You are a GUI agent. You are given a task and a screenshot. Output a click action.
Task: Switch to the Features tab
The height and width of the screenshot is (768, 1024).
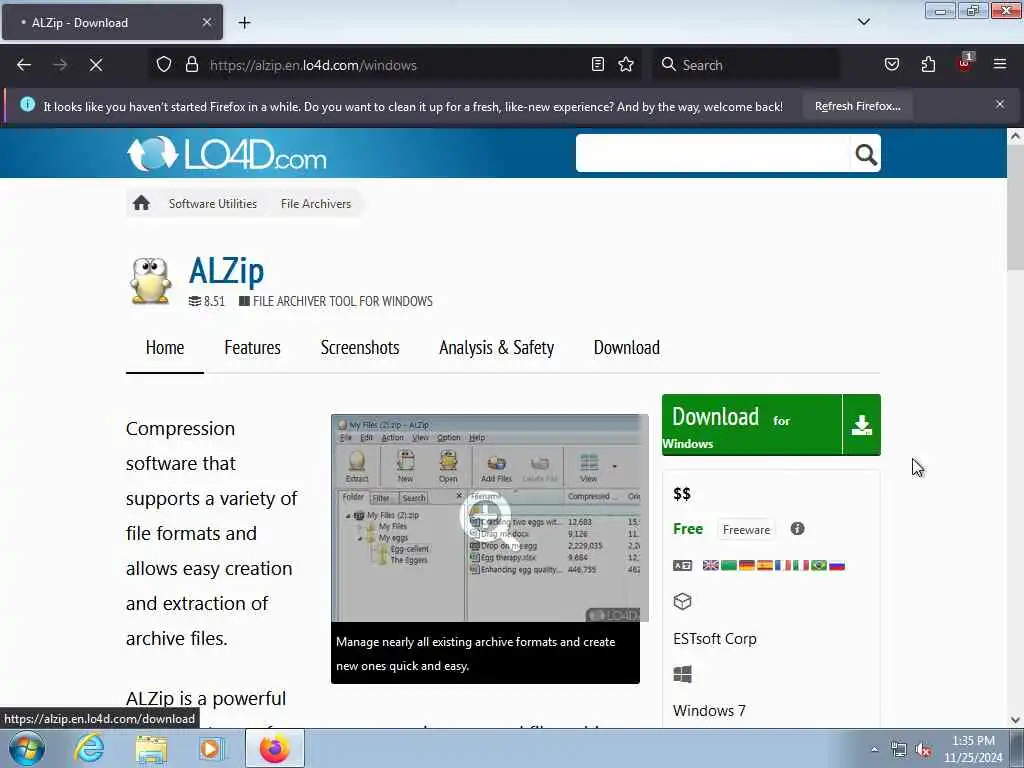coord(252,347)
